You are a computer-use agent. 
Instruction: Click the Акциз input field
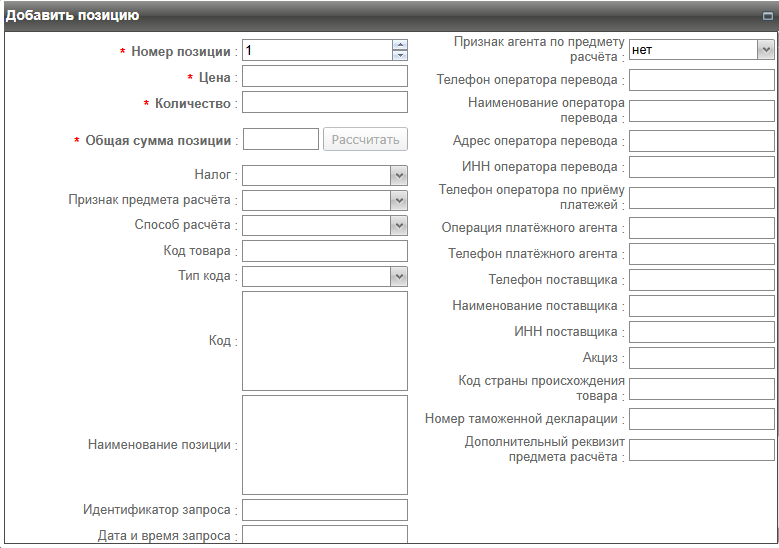click(x=701, y=358)
